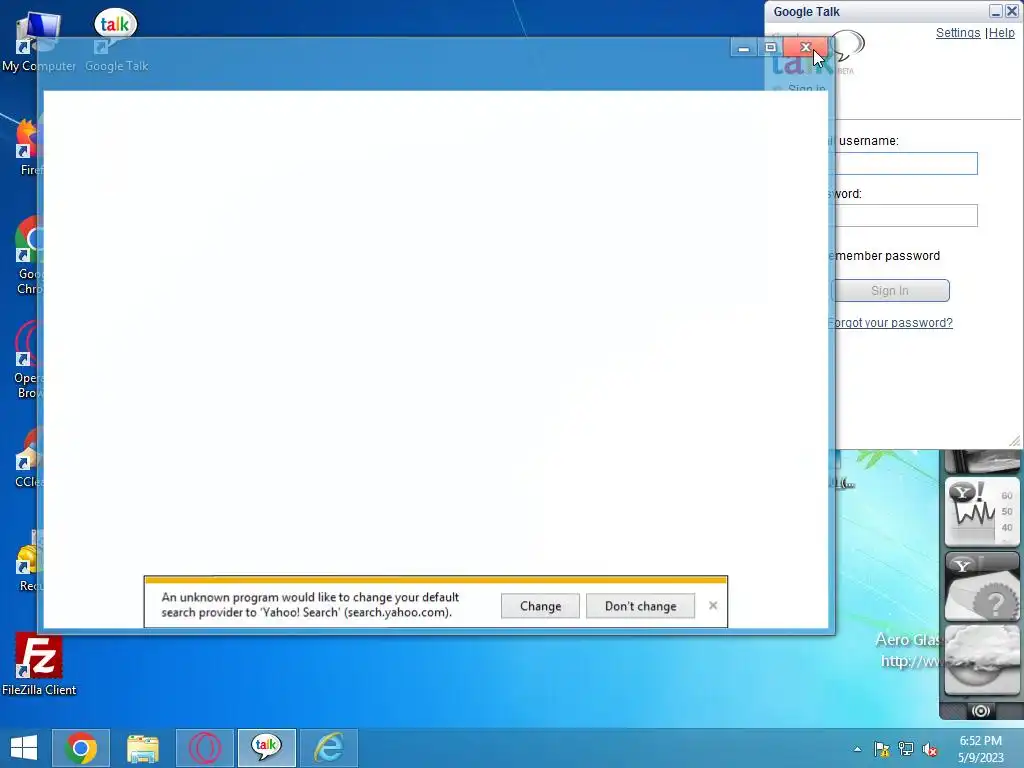
Task: Launch Google Chrome from the taskbar
Action: click(x=81, y=748)
